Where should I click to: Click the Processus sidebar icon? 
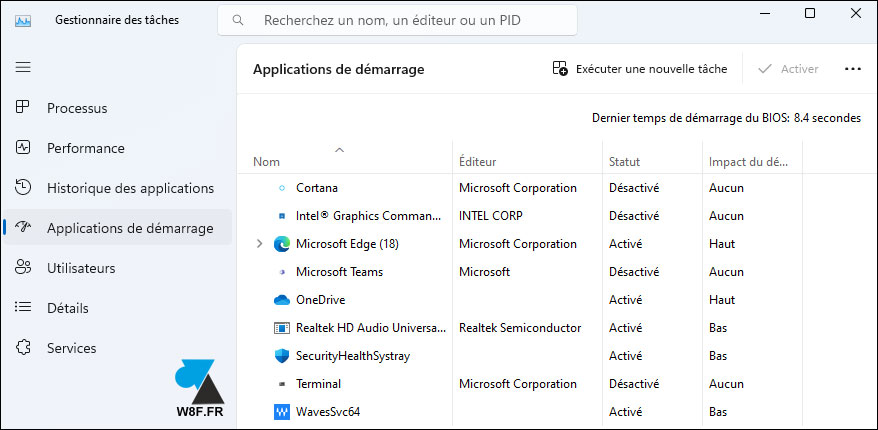click(22, 108)
